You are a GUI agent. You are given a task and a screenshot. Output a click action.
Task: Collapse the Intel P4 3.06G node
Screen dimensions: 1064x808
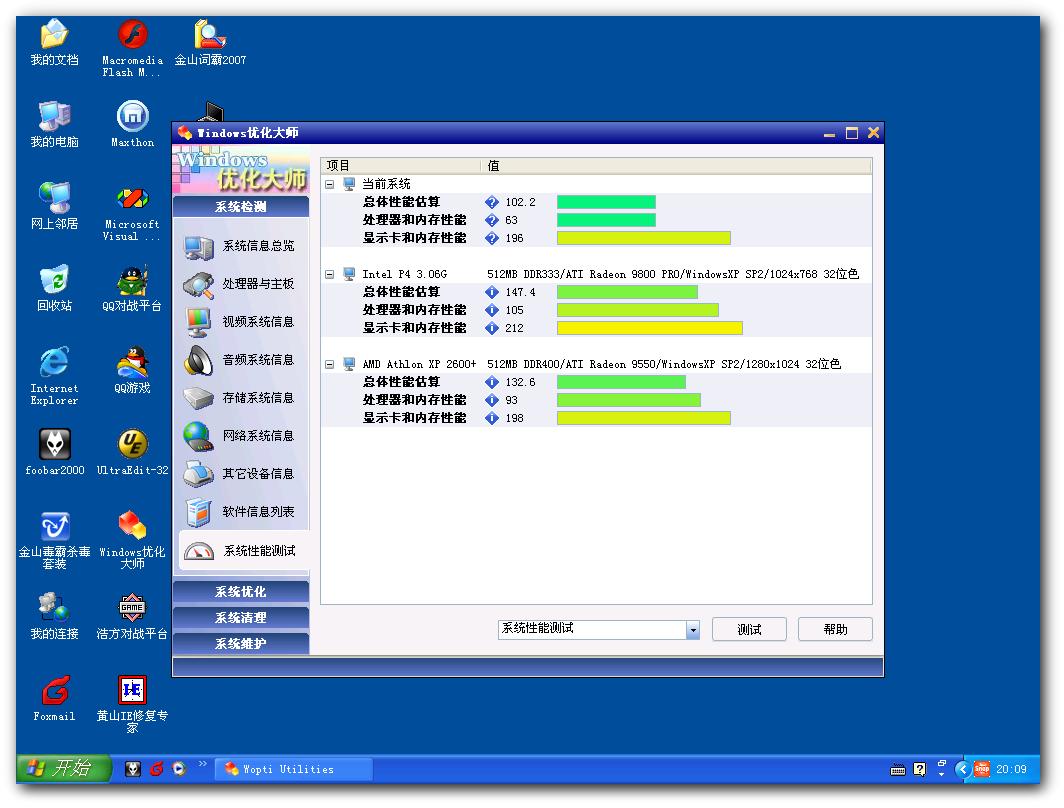point(330,275)
